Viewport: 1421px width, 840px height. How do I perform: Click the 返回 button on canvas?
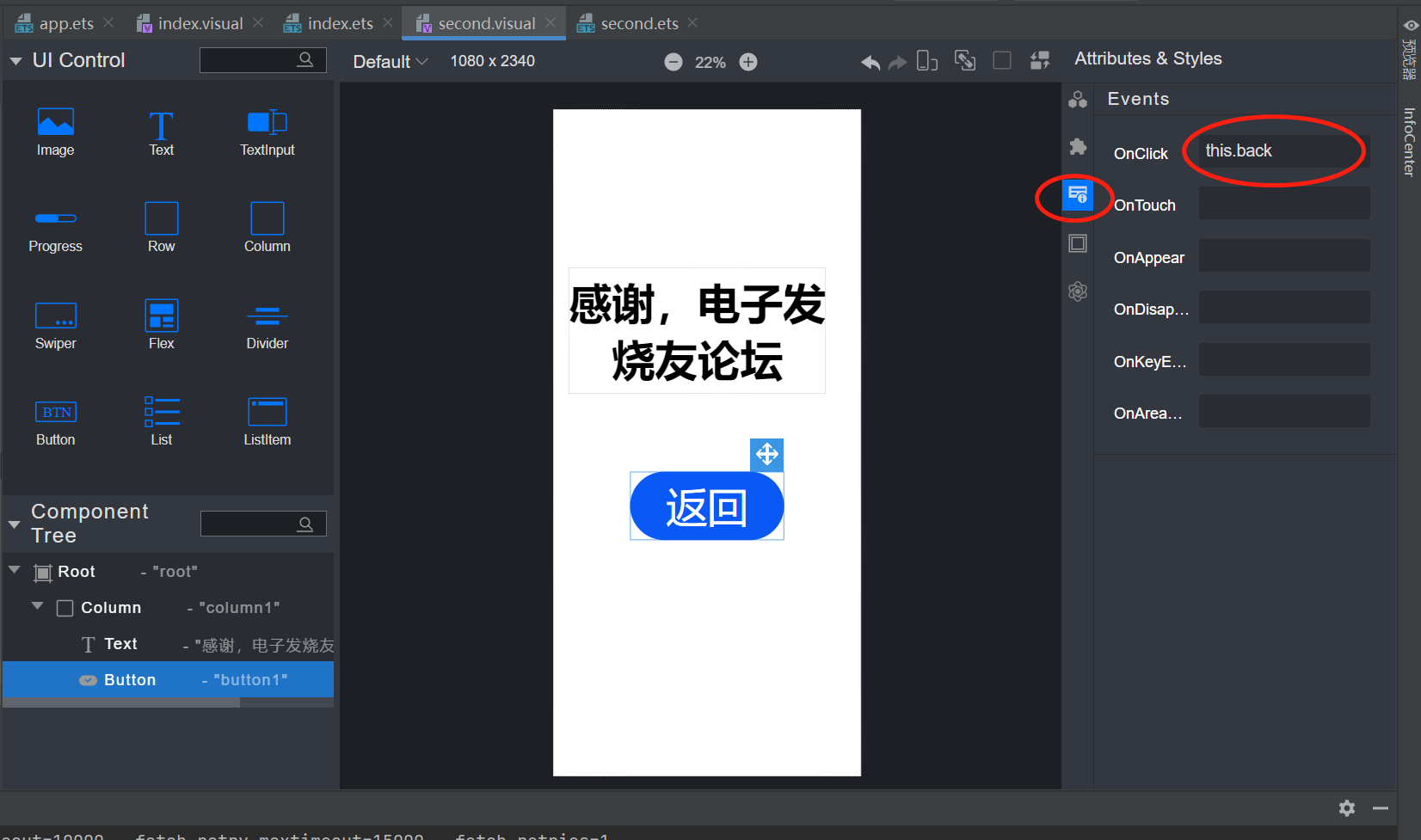coord(707,506)
